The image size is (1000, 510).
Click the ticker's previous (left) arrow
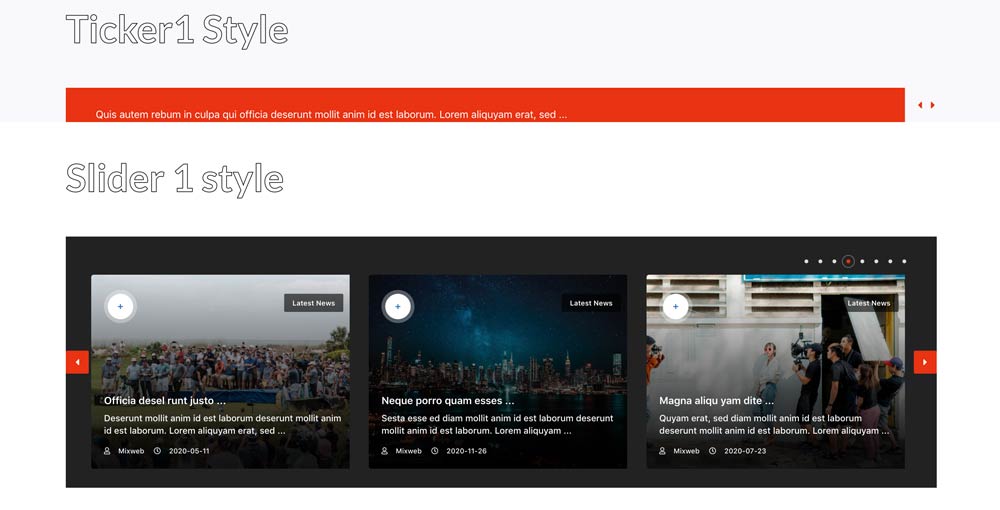tap(920, 105)
